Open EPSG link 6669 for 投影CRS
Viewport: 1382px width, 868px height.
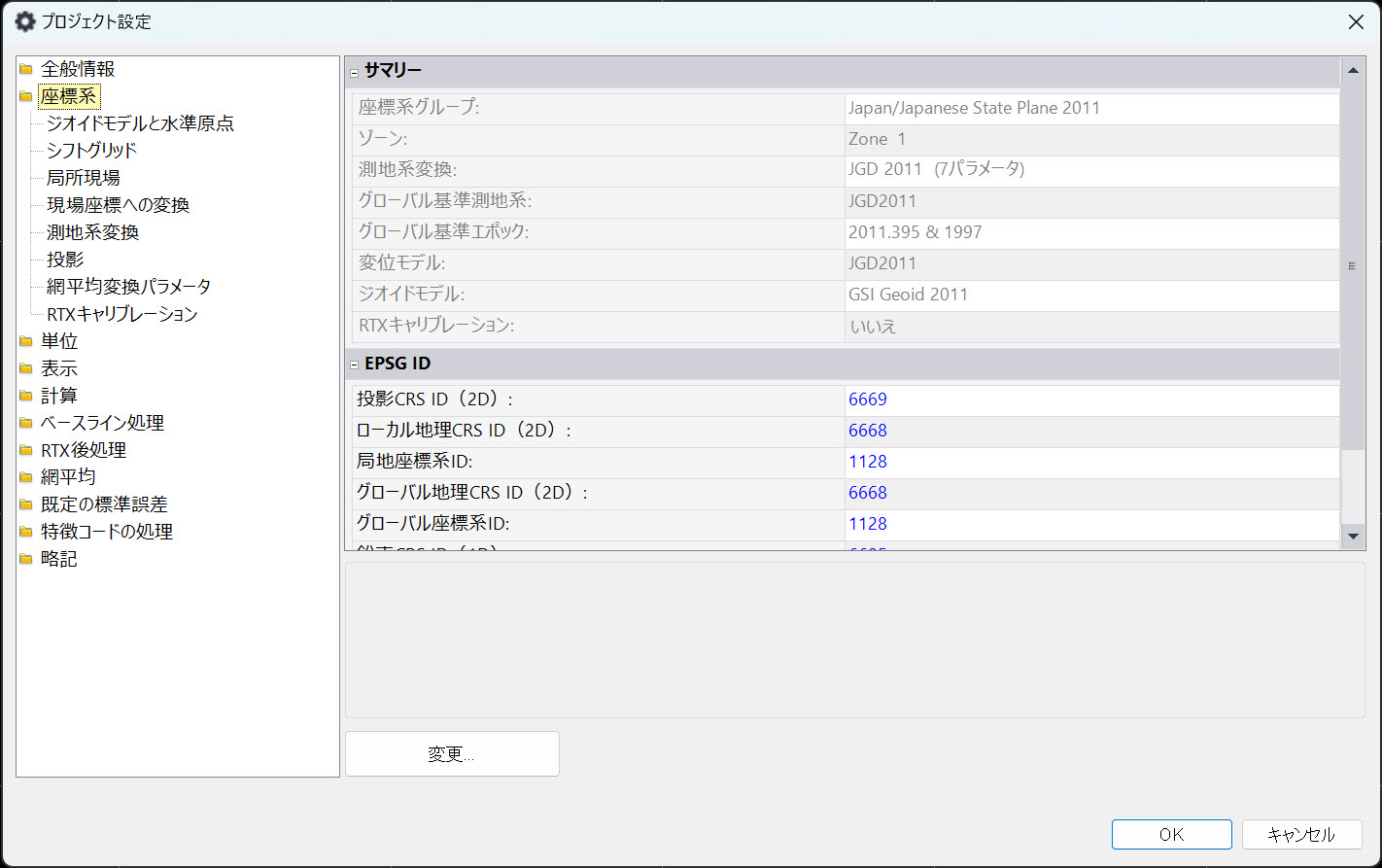(x=867, y=399)
